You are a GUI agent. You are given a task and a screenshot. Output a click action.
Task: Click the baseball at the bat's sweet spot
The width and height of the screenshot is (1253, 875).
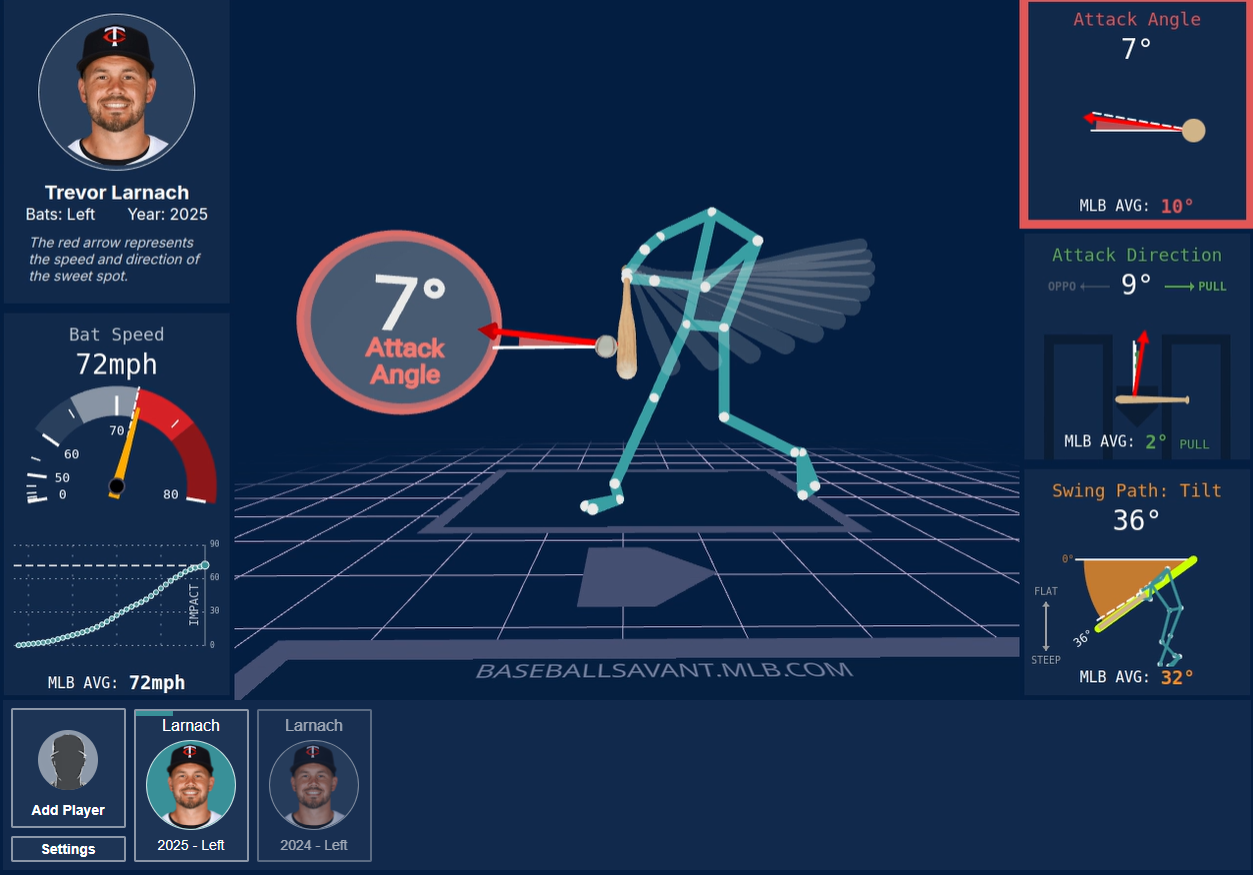[605, 346]
